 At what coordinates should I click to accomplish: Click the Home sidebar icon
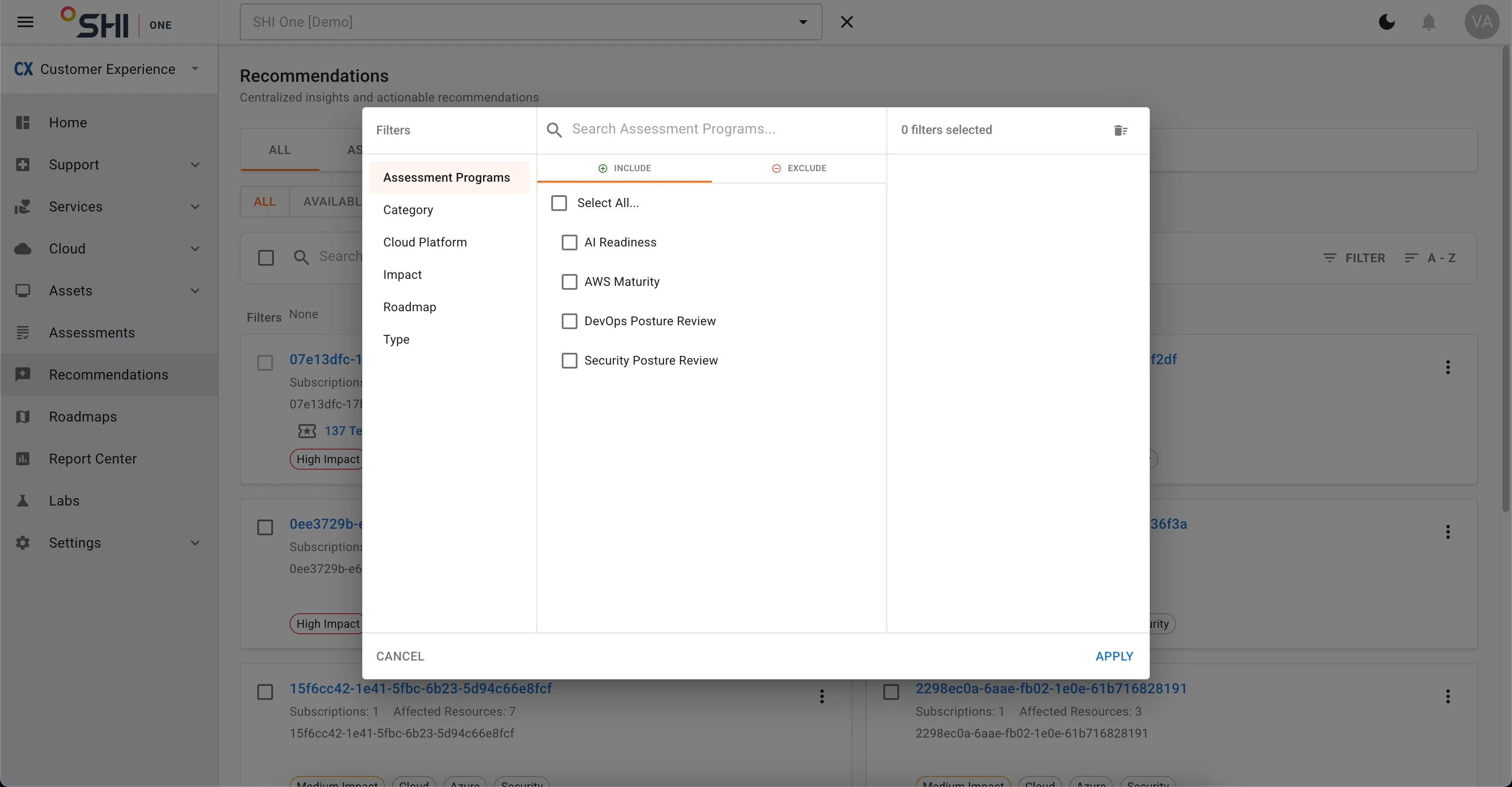(x=23, y=123)
